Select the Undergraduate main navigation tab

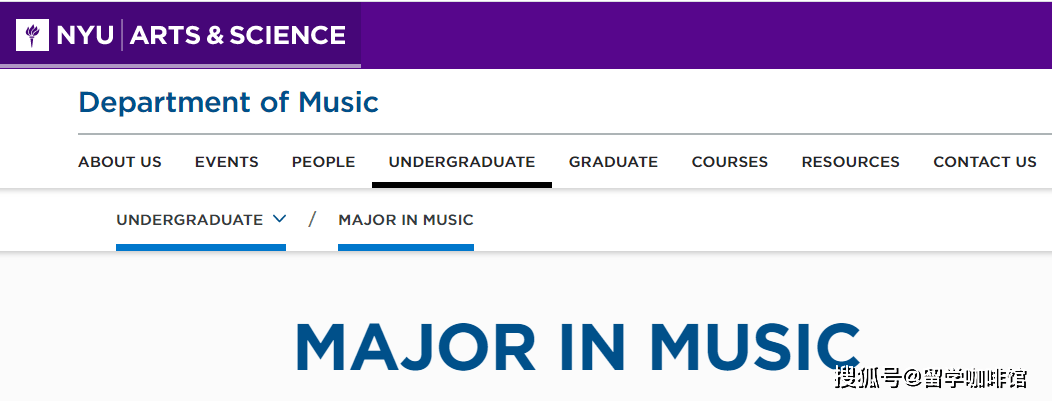coord(462,162)
